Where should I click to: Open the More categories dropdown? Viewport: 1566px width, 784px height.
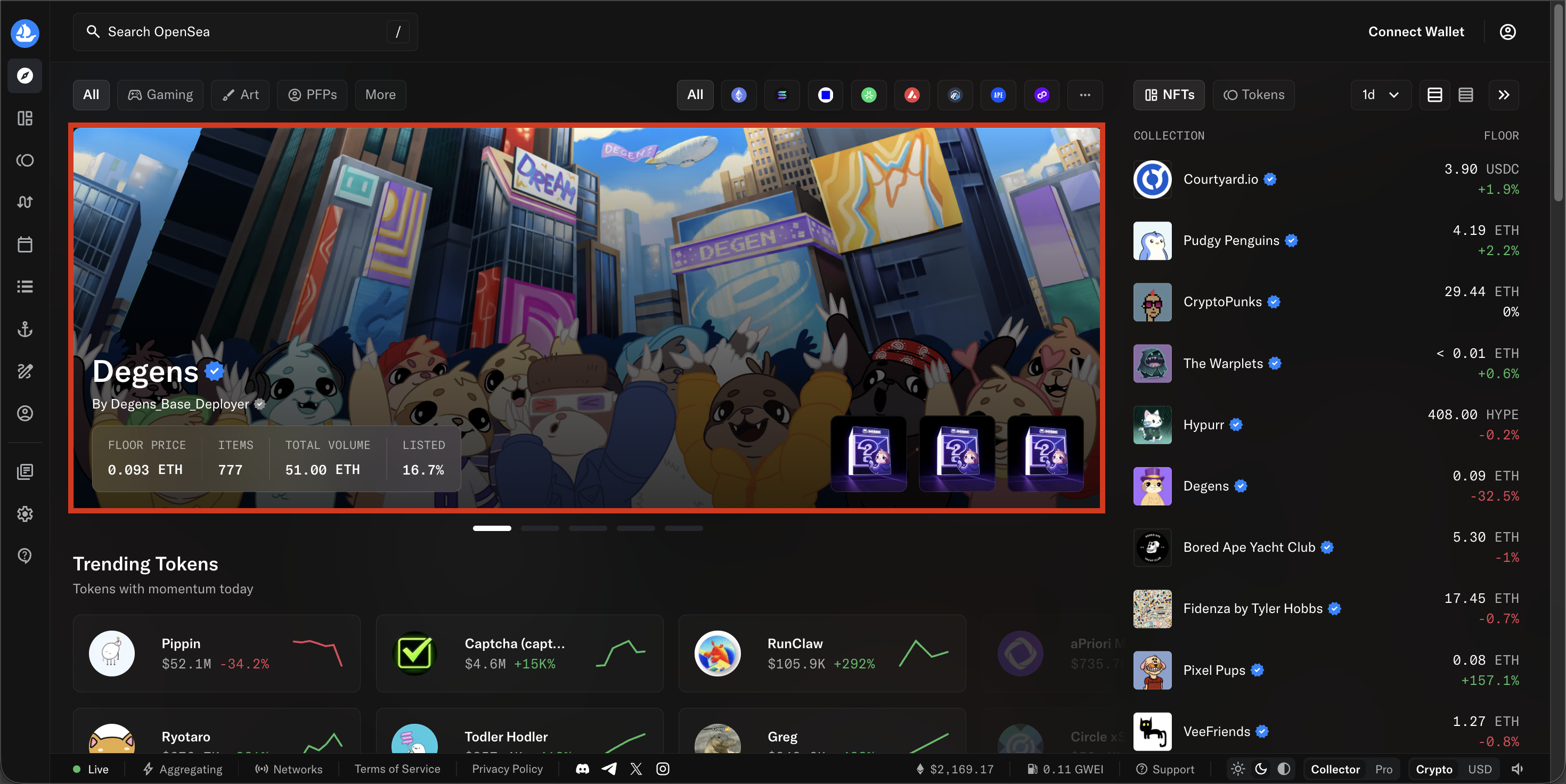pos(380,95)
